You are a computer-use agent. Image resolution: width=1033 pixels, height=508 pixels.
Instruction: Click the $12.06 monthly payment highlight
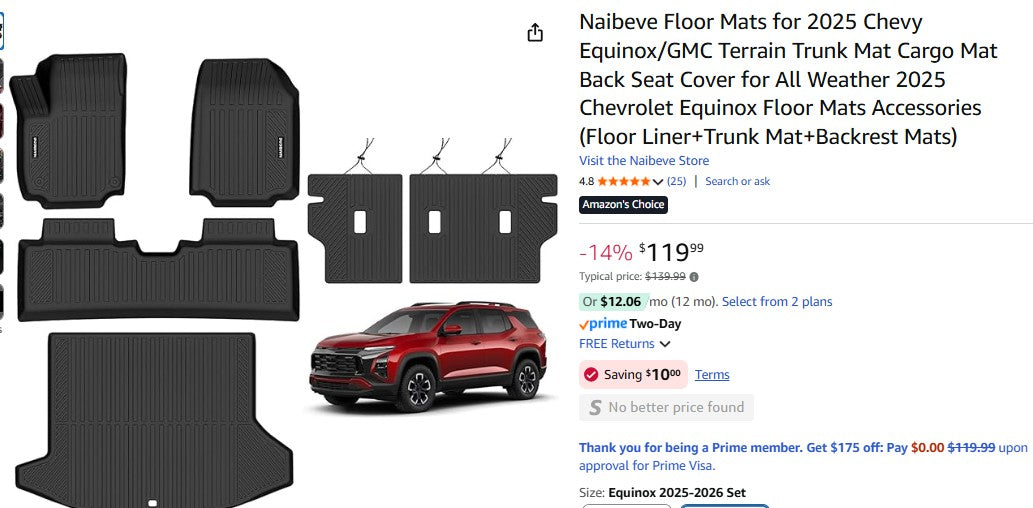point(620,302)
